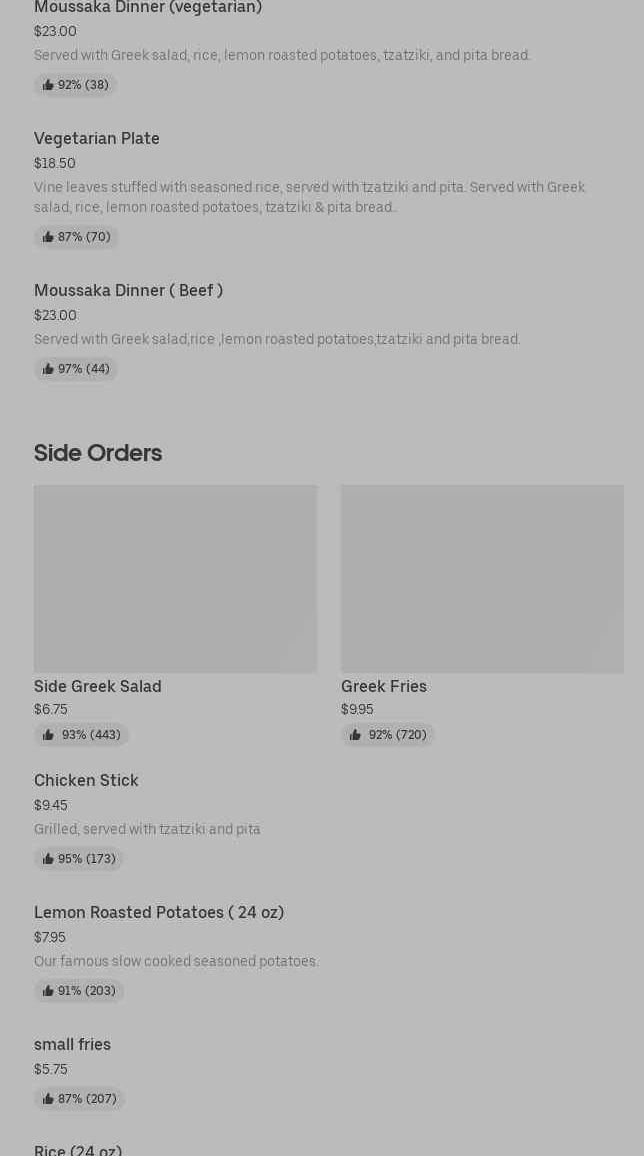Click thumbs-up icon on Vegetarian Plate rating
Viewport: 644px width, 1156px height.
point(48,237)
